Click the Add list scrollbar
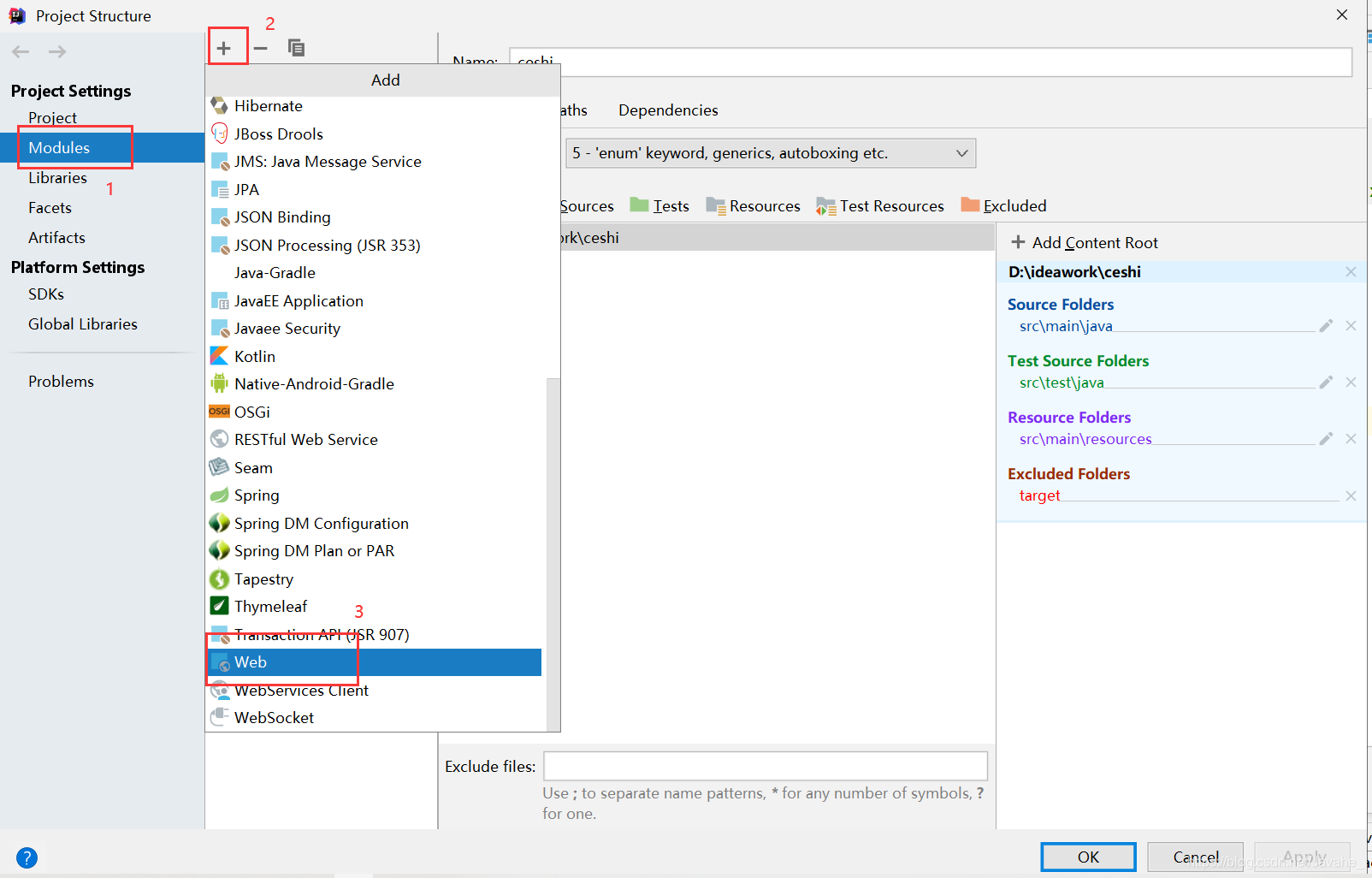 (x=553, y=553)
